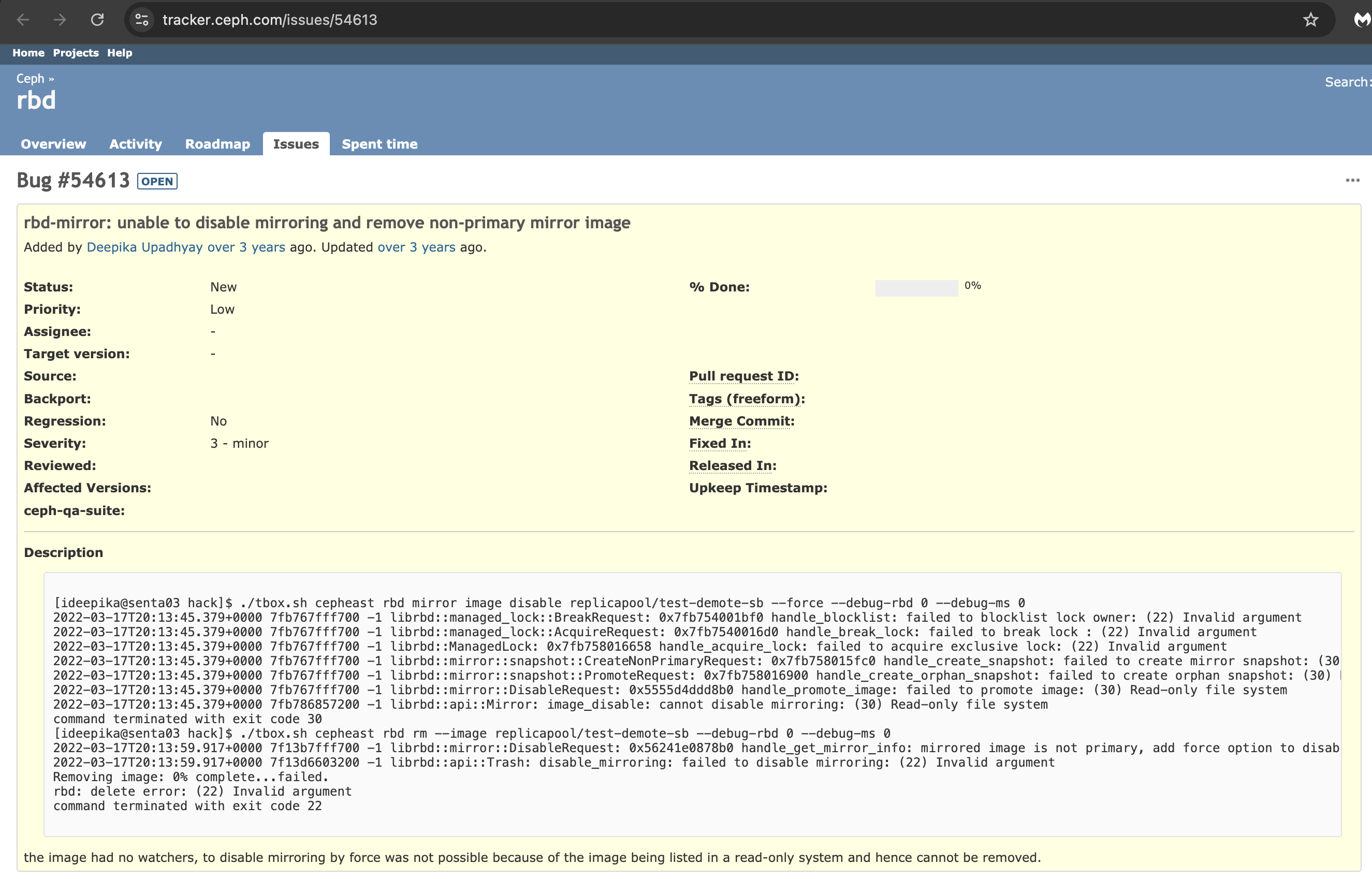Click the browser back arrow icon
Viewport: 1372px width, 879px height.
click(x=23, y=20)
